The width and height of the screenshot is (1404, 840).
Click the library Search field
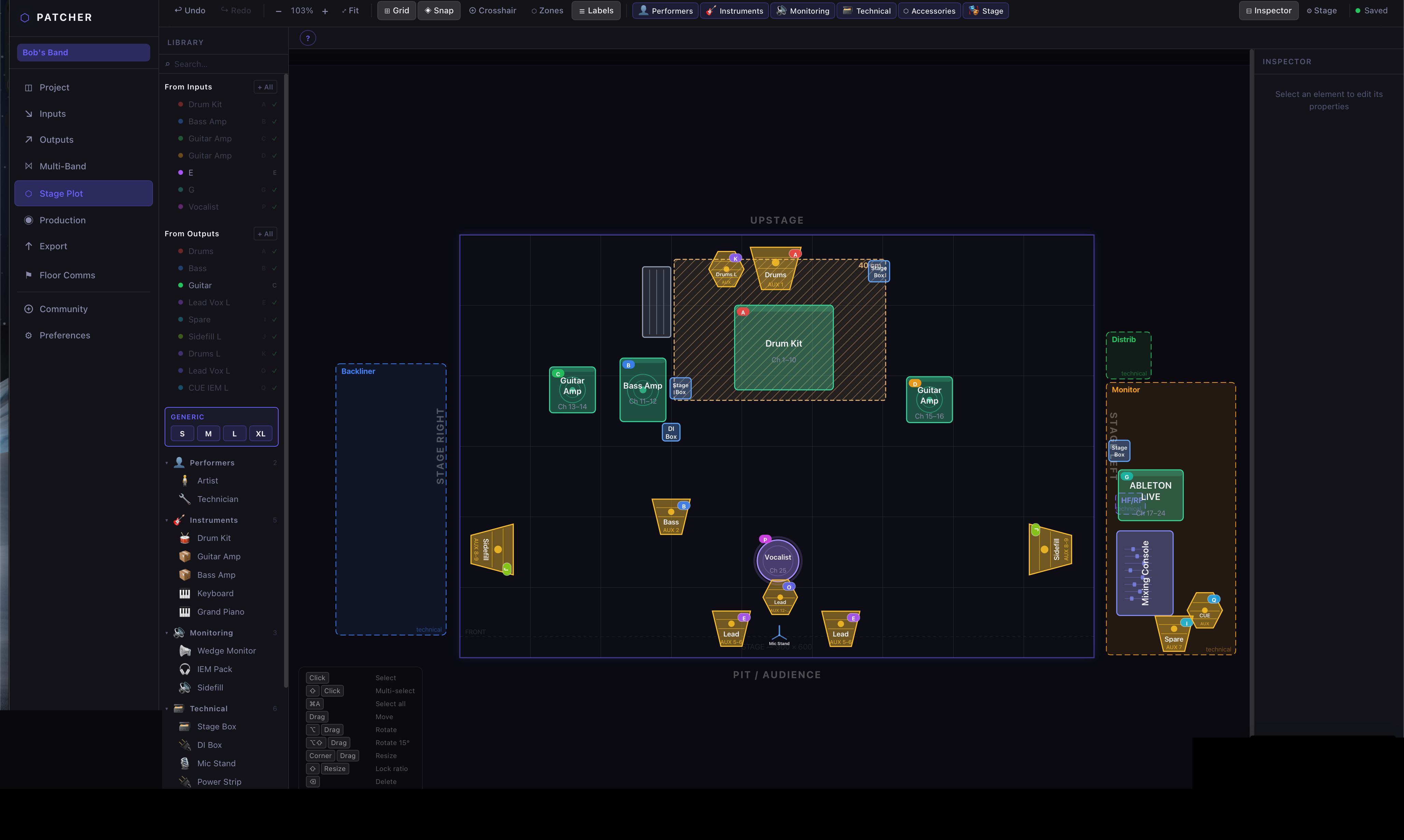click(x=224, y=65)
